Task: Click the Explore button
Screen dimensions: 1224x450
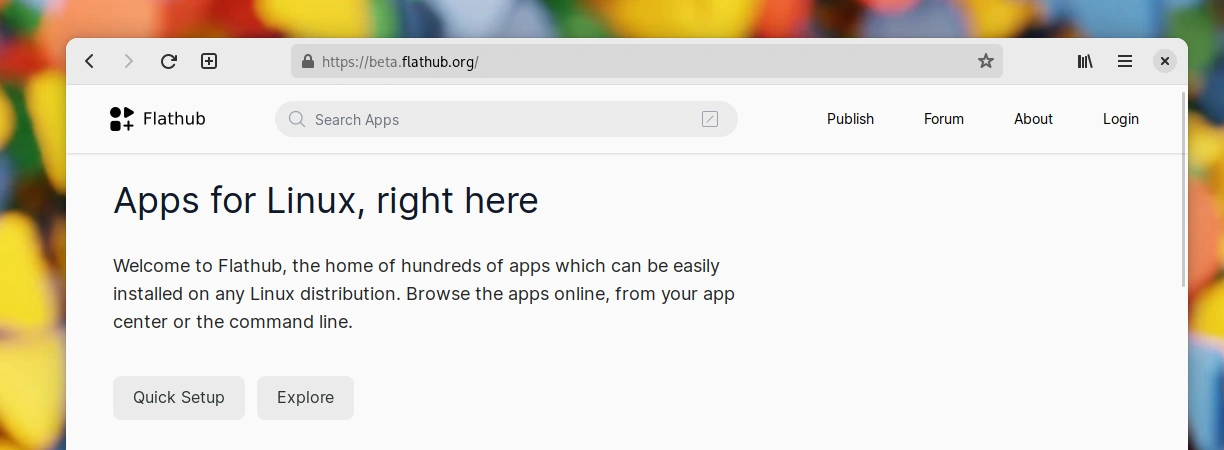Action: click(x=305, y=398)
